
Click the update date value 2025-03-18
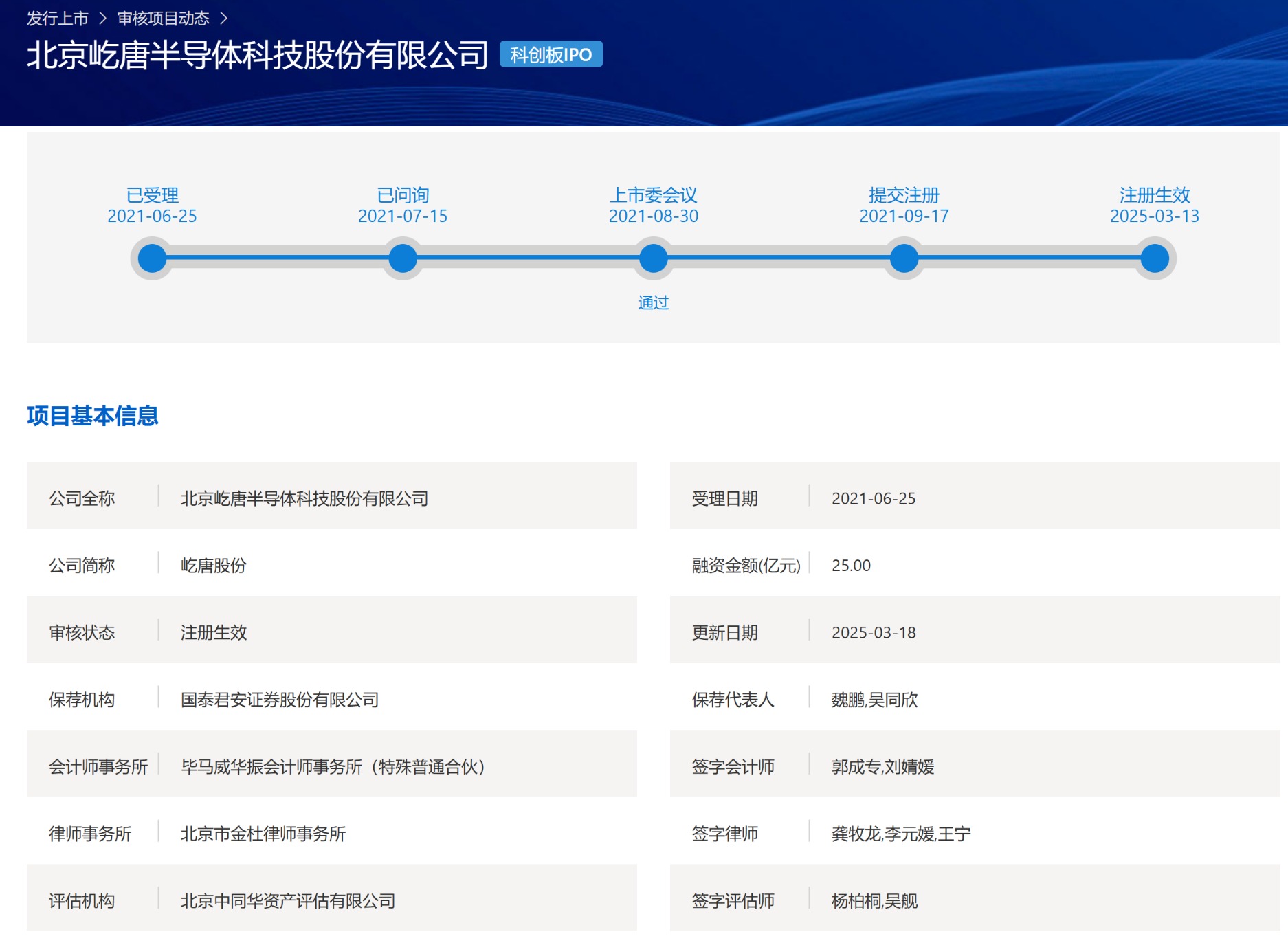coord(874,632)
